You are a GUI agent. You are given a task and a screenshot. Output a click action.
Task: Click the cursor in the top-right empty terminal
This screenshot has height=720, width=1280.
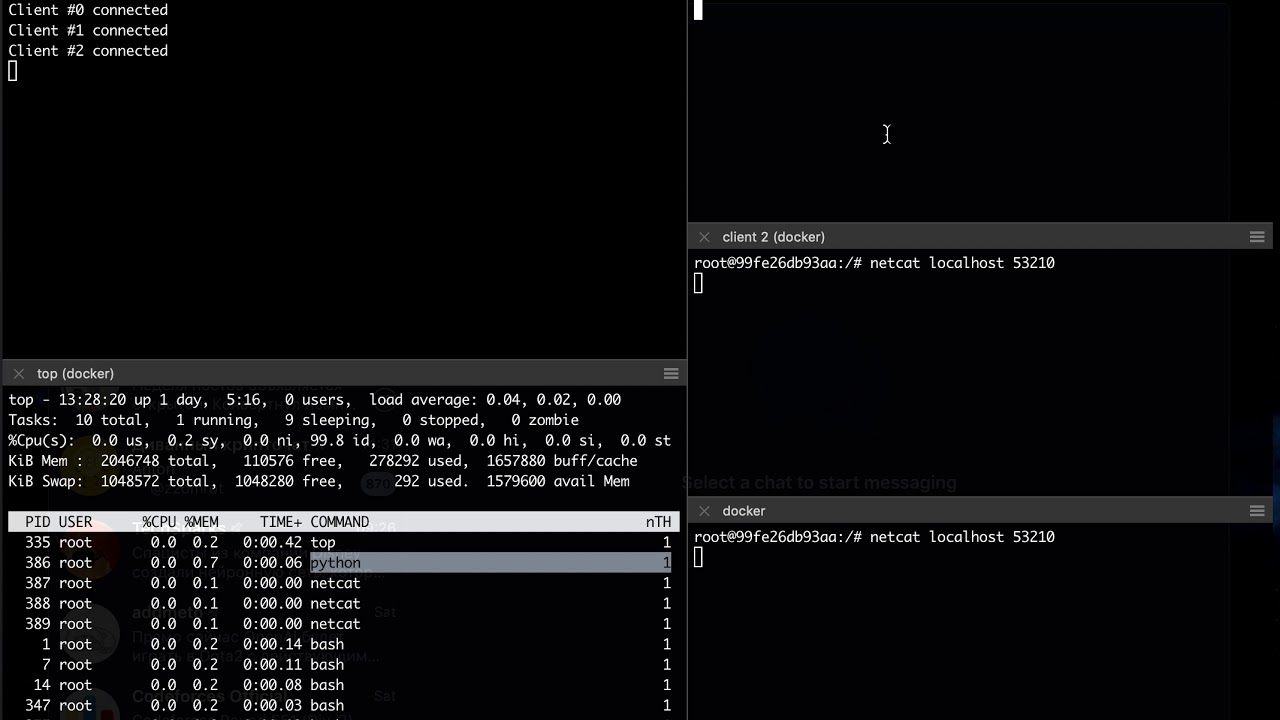(698, 10)
